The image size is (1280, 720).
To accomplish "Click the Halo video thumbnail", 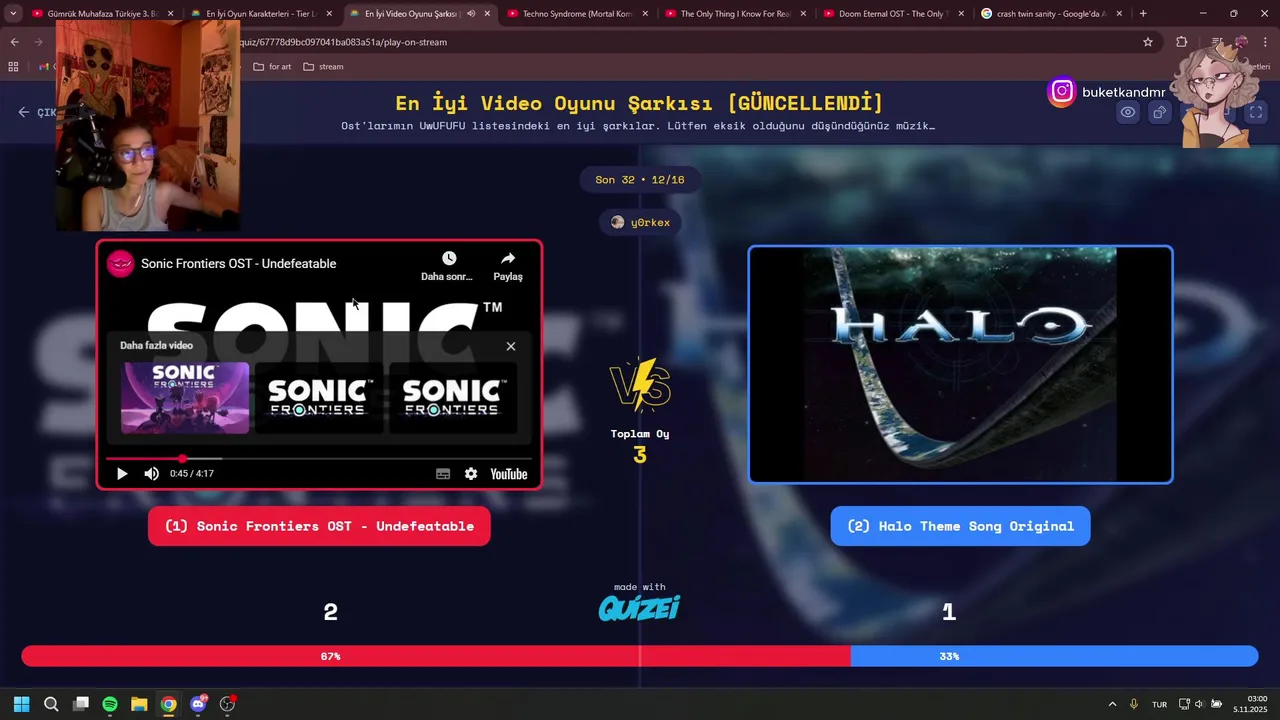I will point(960,365).
